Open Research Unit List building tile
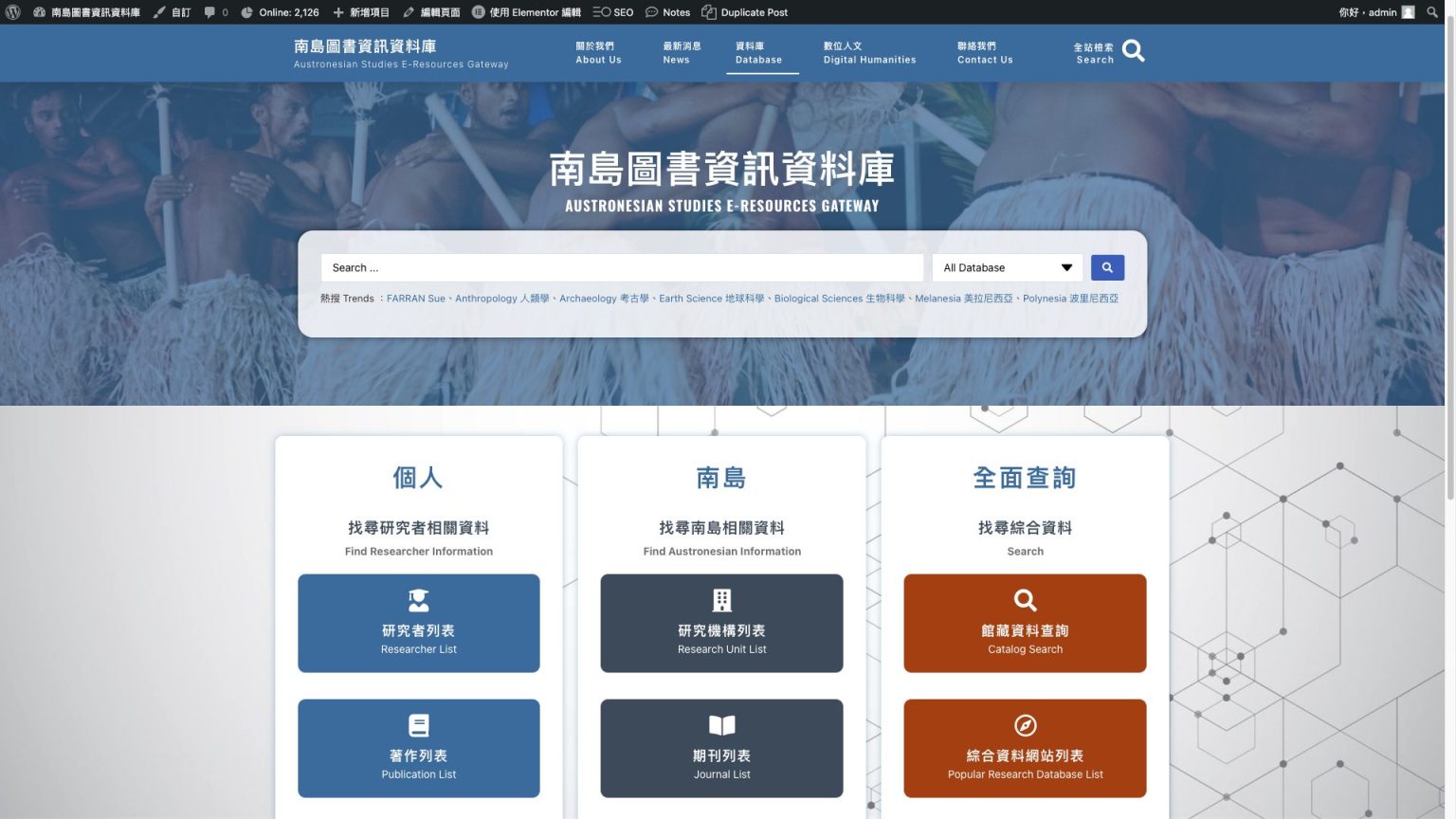The height and width of the screenshot is (819, 1456). coord(721,623)
